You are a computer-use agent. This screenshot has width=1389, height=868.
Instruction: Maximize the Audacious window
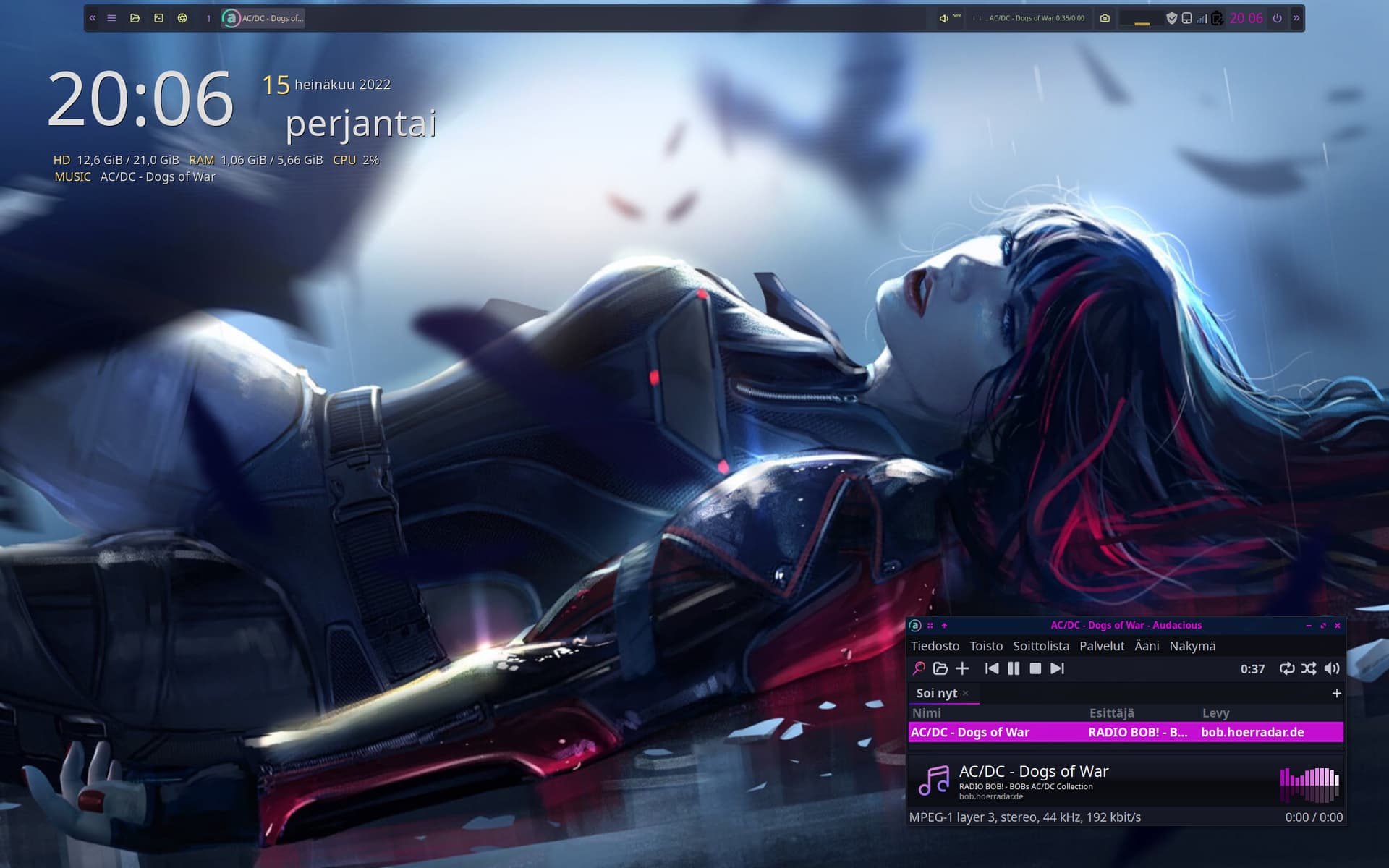1323,625
